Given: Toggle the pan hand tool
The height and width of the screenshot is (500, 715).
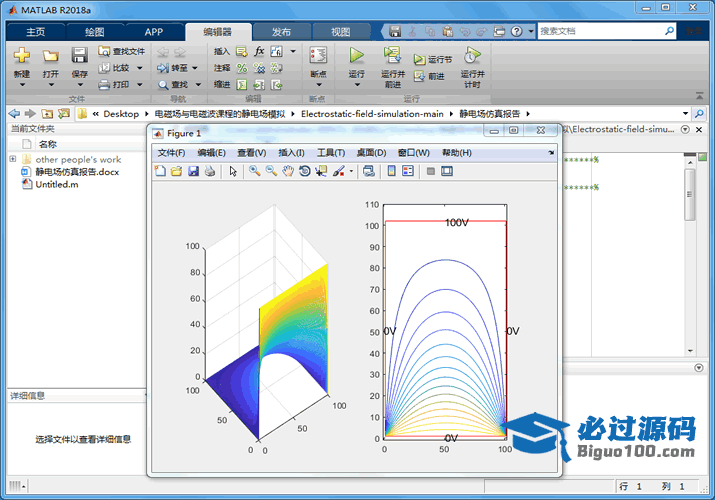Looking at the screenshot, I should 288,171.
